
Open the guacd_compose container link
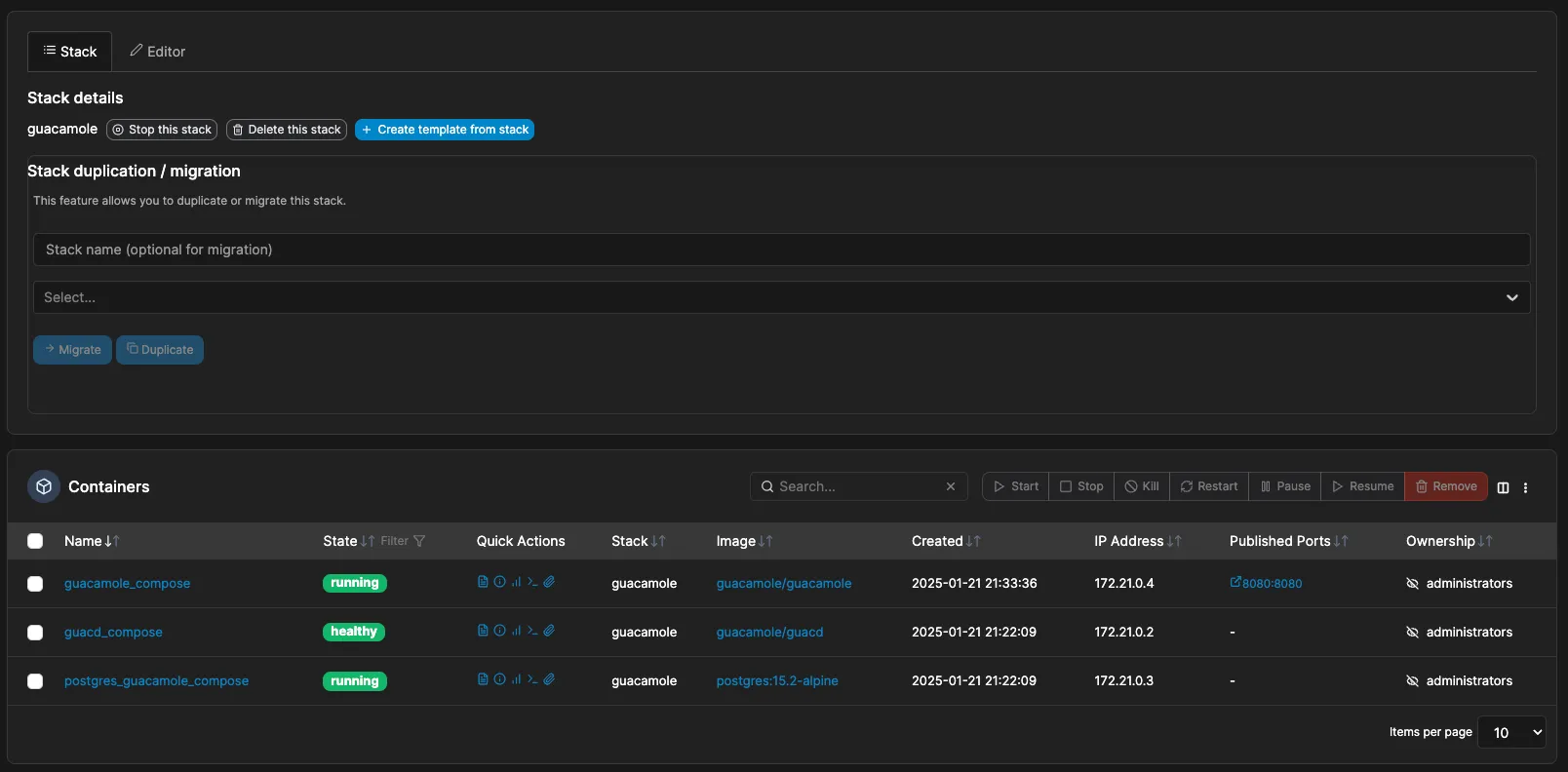[113, 633]
